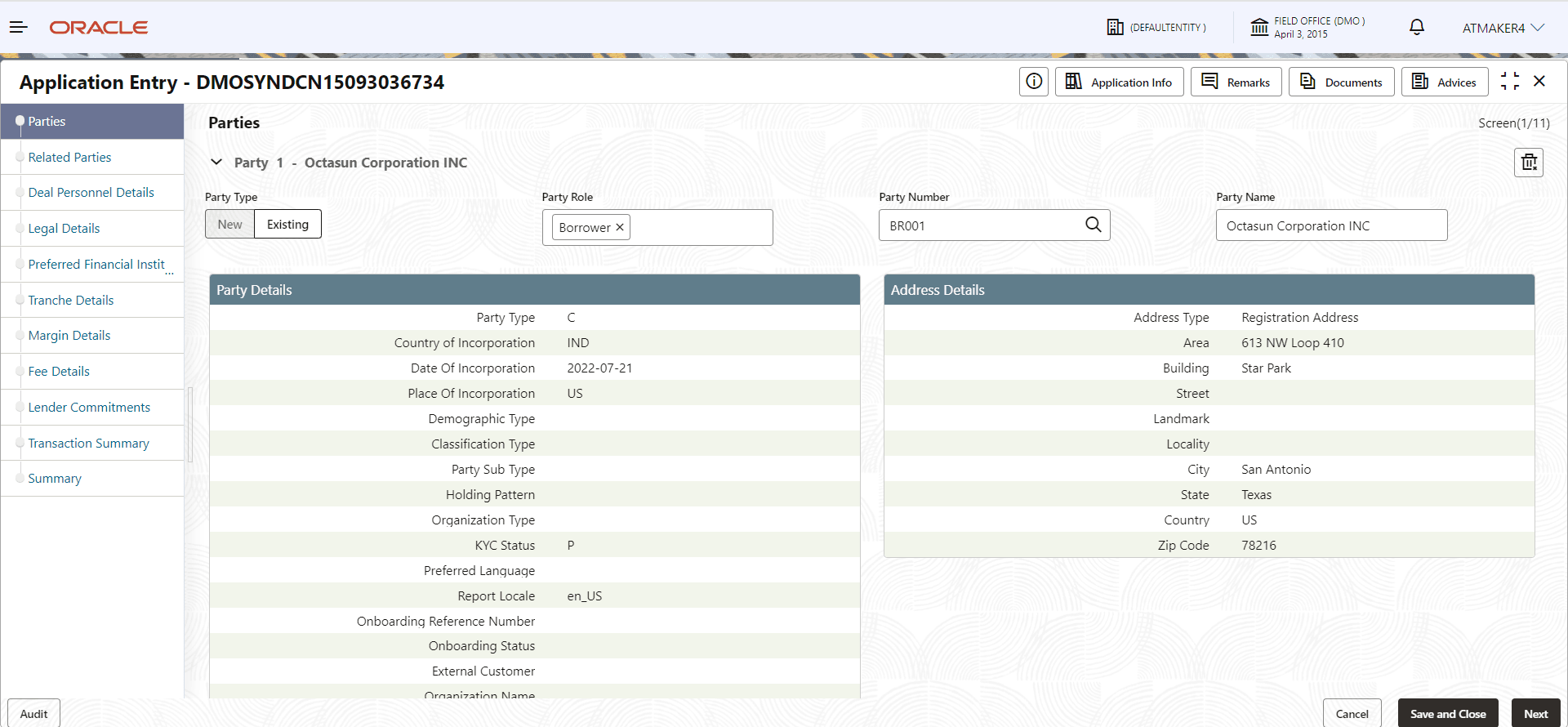Click the Report Locale value en_US
This screenshot has height=727, width=1568.
click(585, 596)
